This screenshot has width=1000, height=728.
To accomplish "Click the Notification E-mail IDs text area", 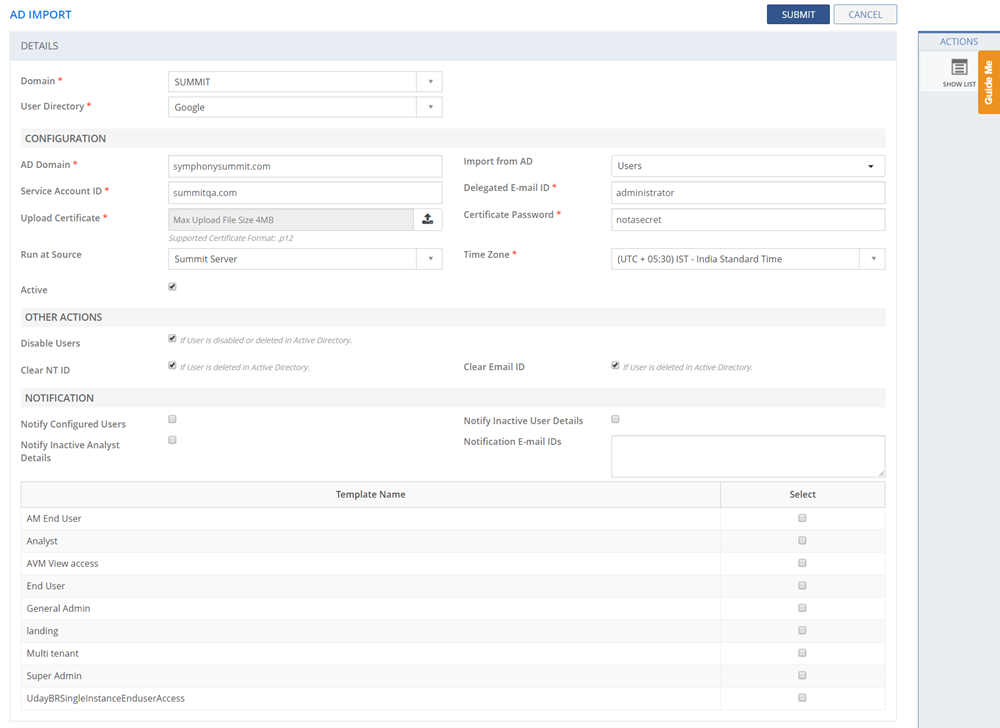I will [x=747, y=456].
